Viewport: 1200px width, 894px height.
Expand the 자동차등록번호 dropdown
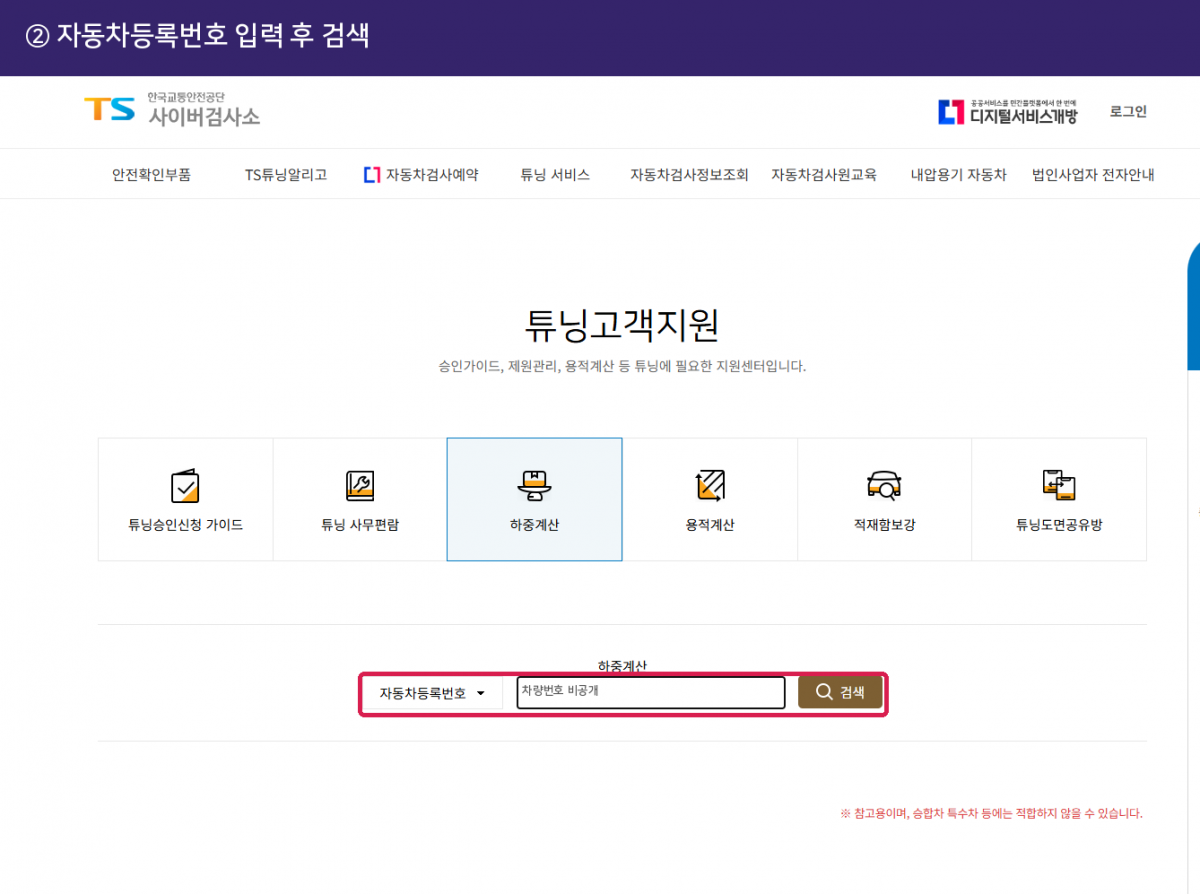[x=432, y=693]
